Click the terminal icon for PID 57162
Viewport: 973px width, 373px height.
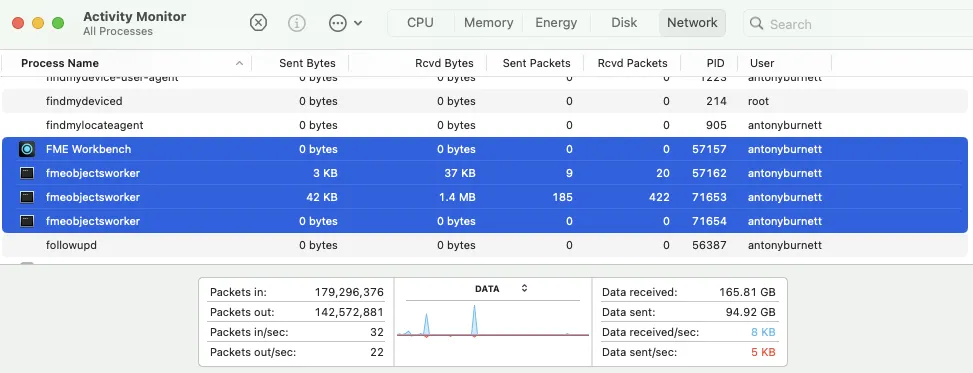(x=27, y=173)
